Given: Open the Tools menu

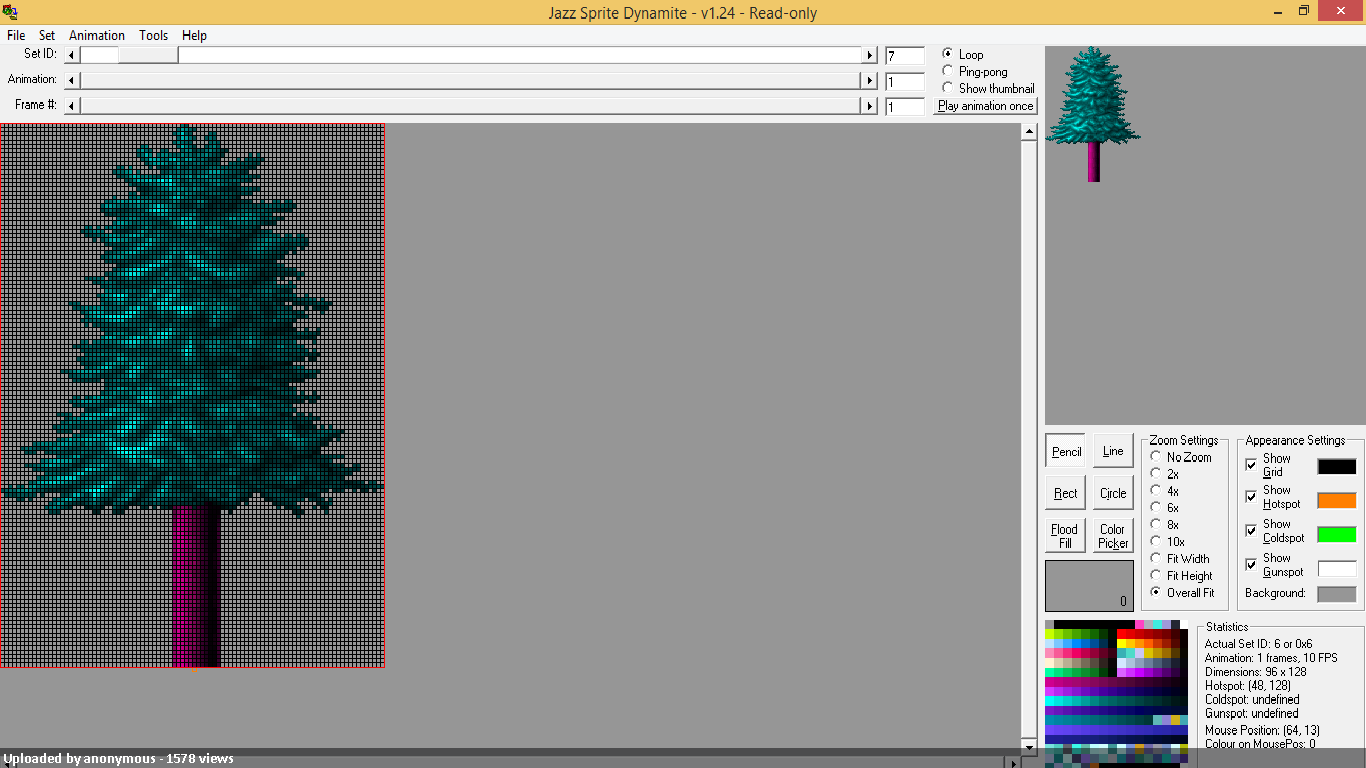Looking at the screenshot, I should 153,35.
